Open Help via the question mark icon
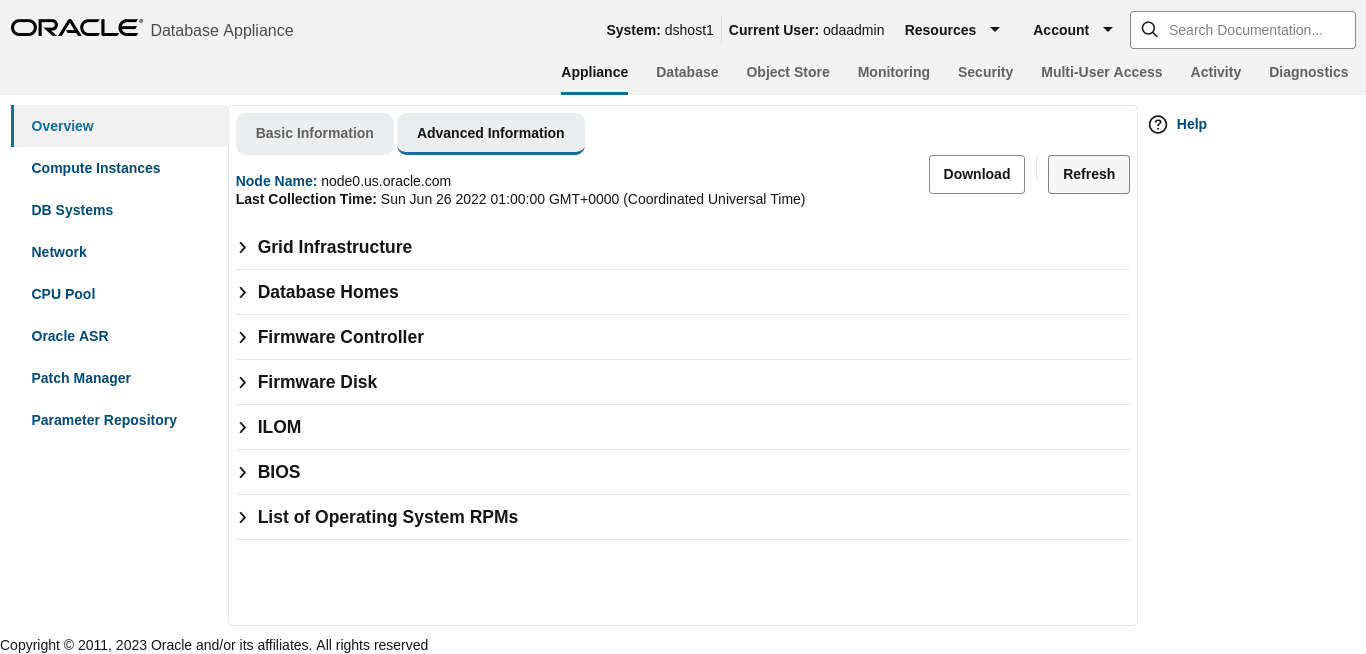This screenshot has width=1366, height=654. [x=1157, y=124]
